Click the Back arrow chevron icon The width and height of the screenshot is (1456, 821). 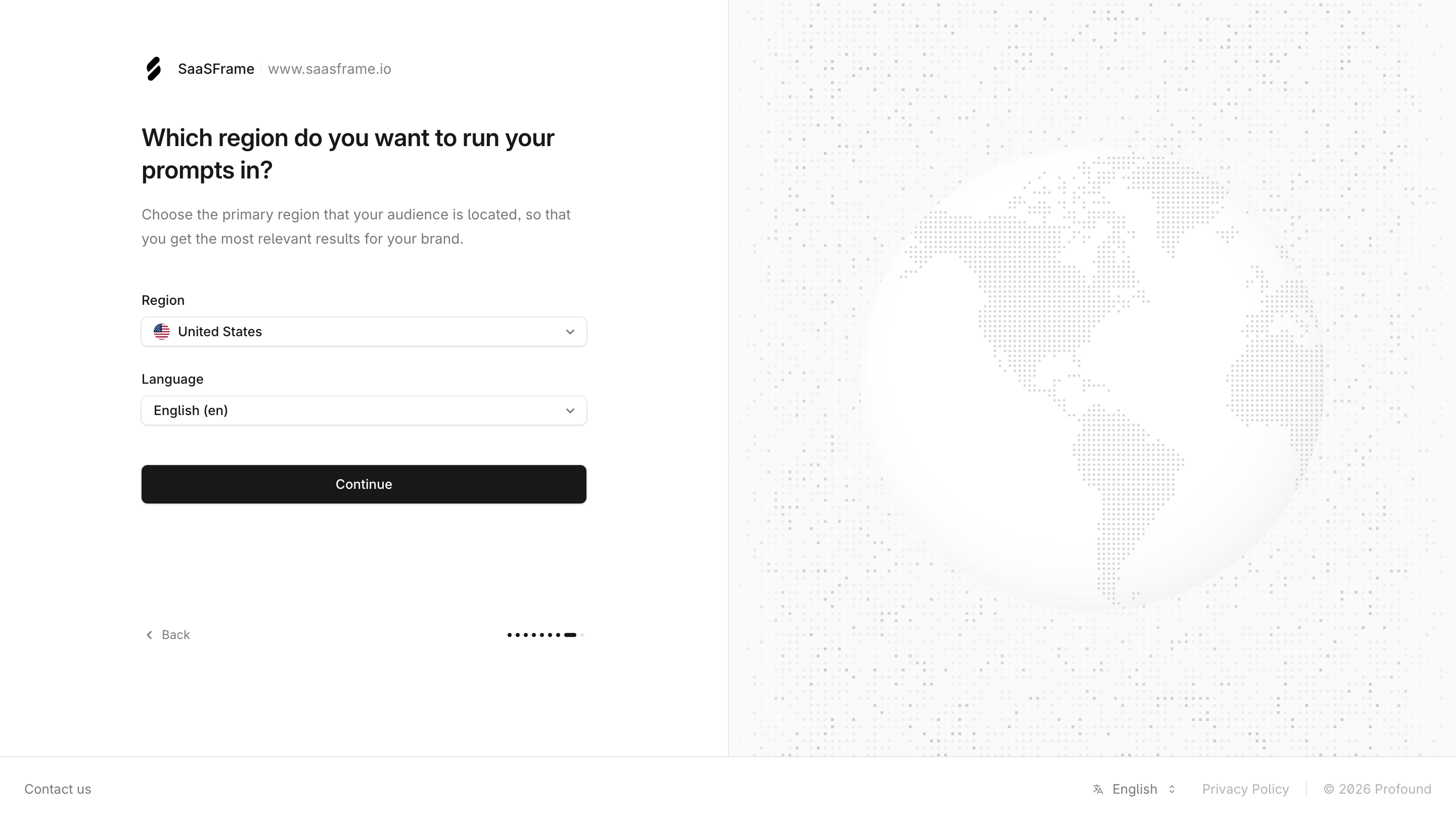(149, 635)
